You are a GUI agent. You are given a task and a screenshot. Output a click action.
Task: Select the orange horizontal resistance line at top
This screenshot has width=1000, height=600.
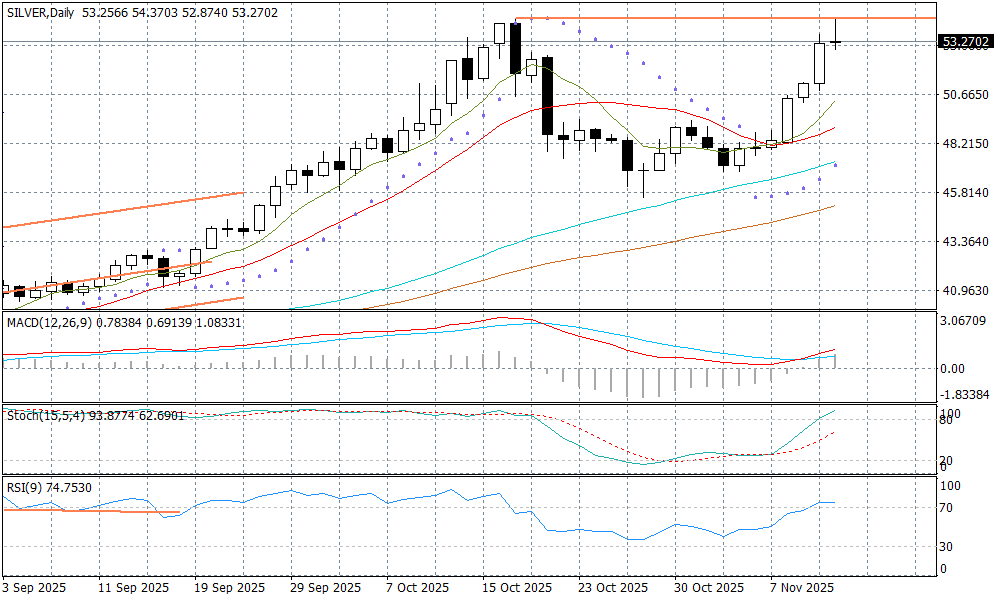tap(700, 18)
